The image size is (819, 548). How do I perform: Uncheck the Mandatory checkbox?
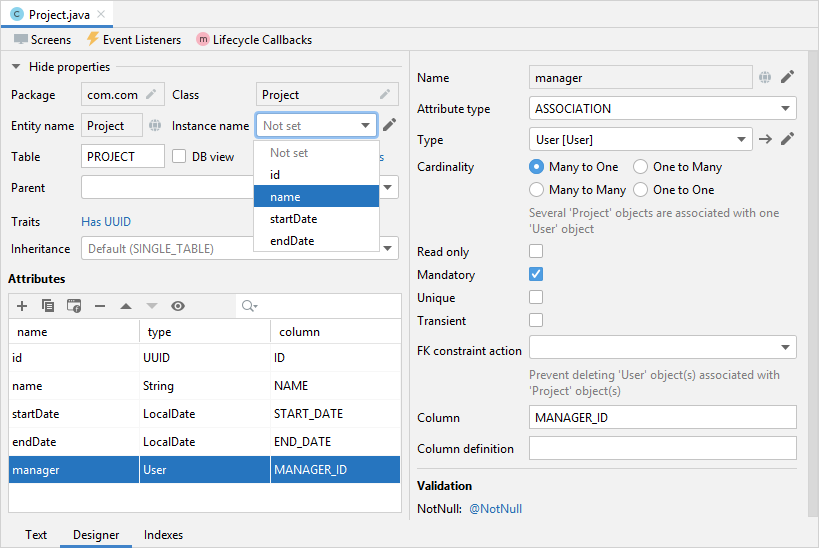click(536, 275)
